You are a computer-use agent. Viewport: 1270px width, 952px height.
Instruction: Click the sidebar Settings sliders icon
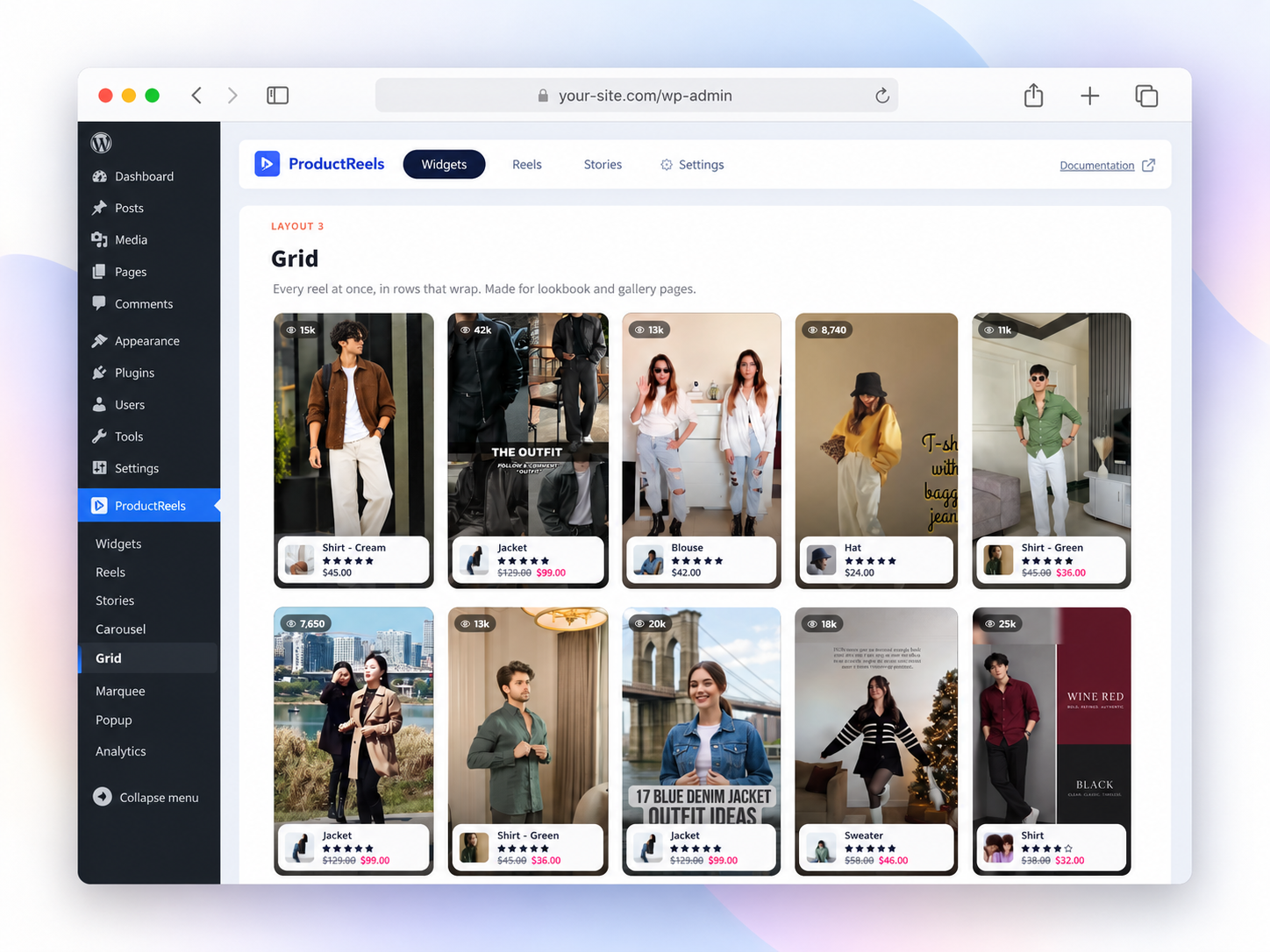[x=100, y=468]
